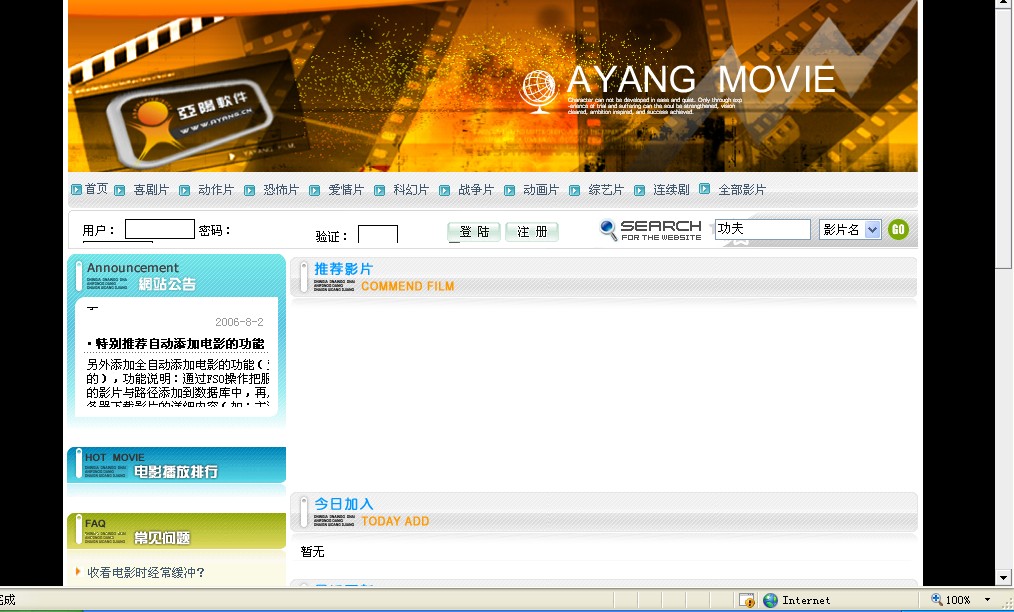1014x612 pixels.
Task: Click the AYANG MOVIE banner title
Action: (701, 80)
